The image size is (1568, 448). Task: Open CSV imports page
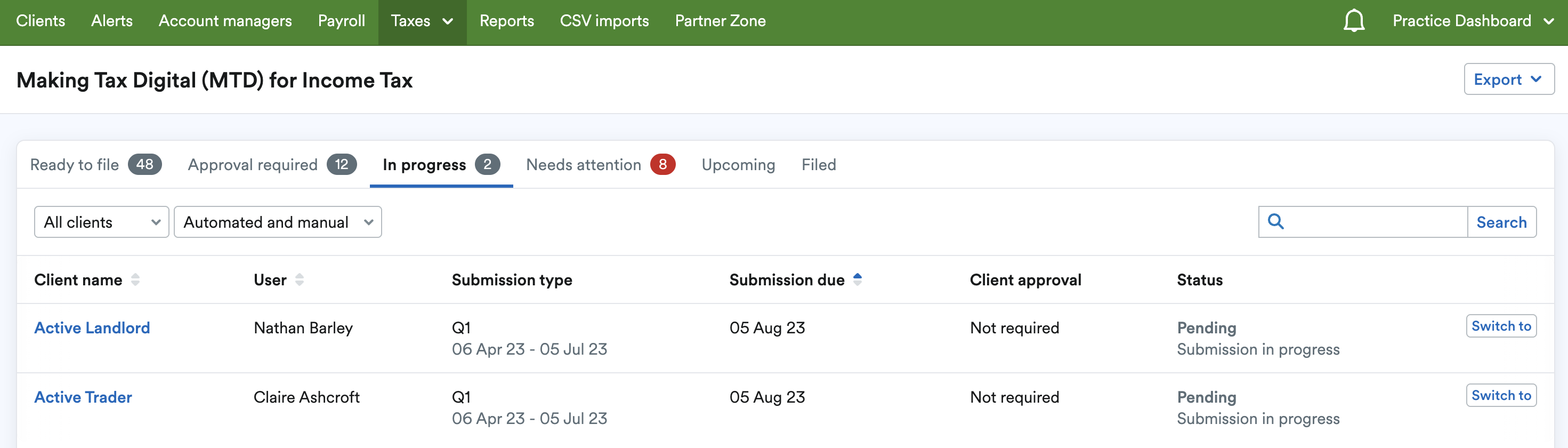(x=604, y=21)
